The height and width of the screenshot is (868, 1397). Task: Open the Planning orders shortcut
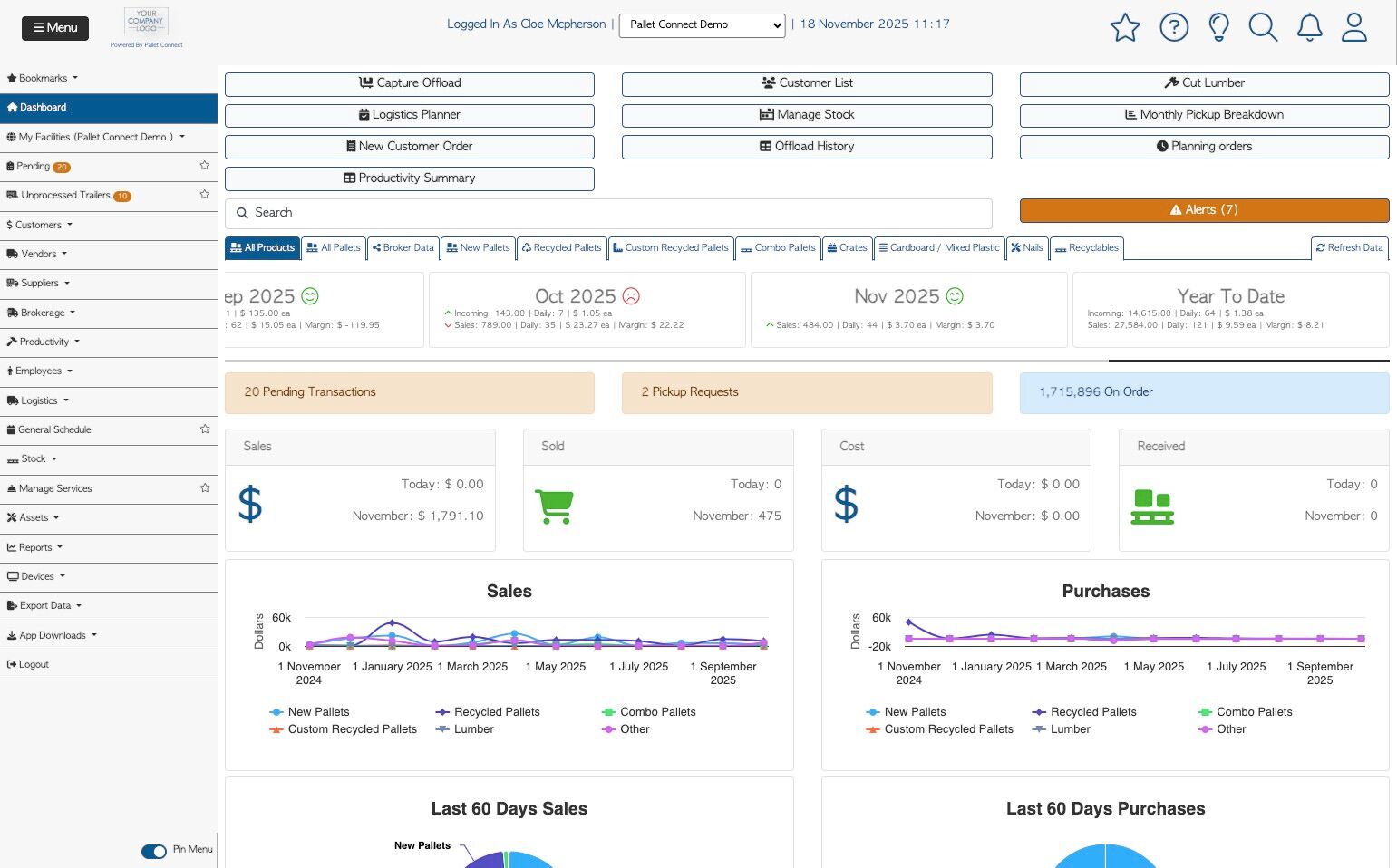coord(1205,147)
